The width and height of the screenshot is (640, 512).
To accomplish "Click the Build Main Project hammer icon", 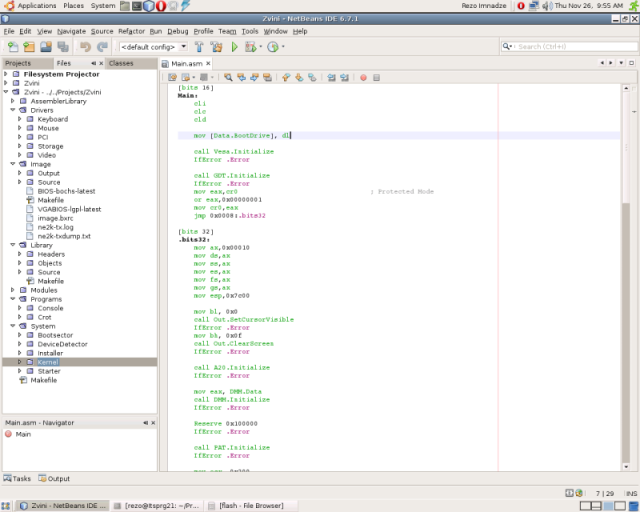I will point(199,47).
